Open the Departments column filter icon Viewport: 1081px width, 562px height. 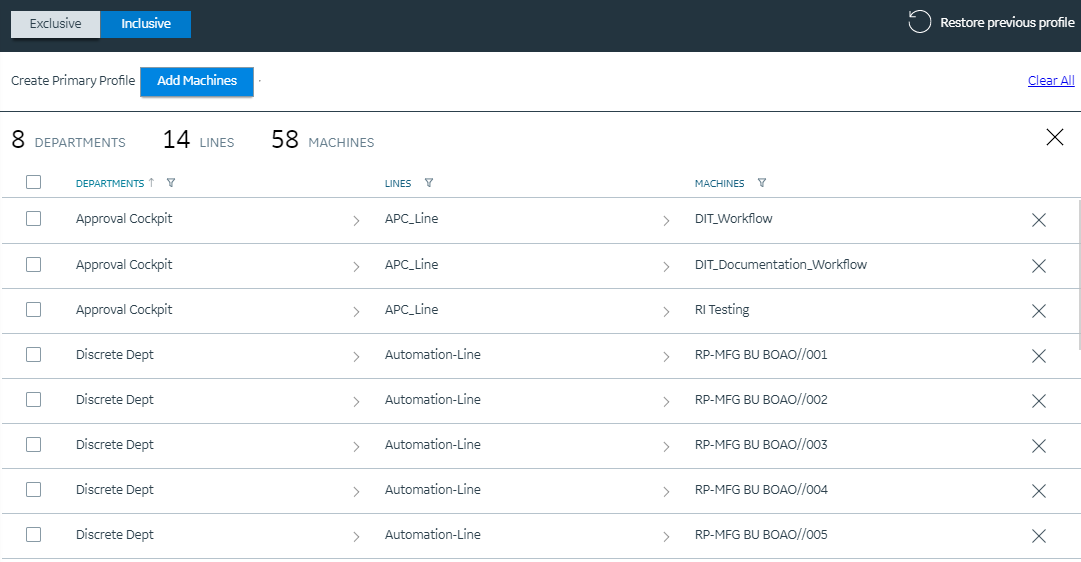pos(171,183)
